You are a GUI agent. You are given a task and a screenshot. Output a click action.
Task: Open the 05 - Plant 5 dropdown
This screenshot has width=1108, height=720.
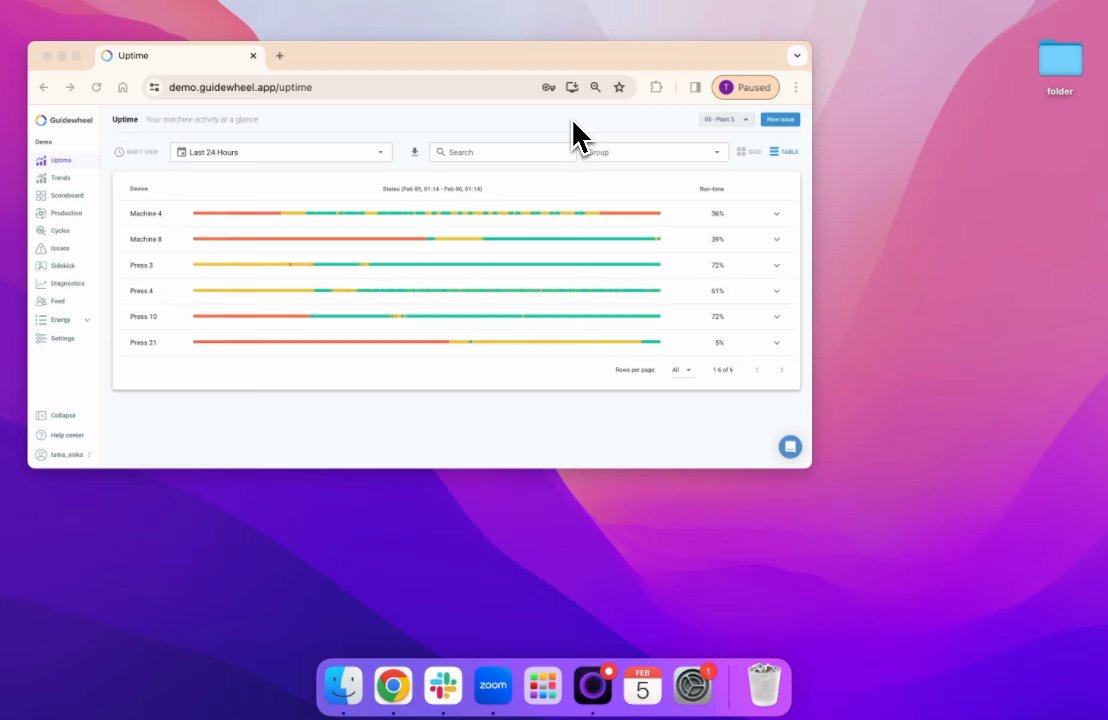tap(726, 119)
